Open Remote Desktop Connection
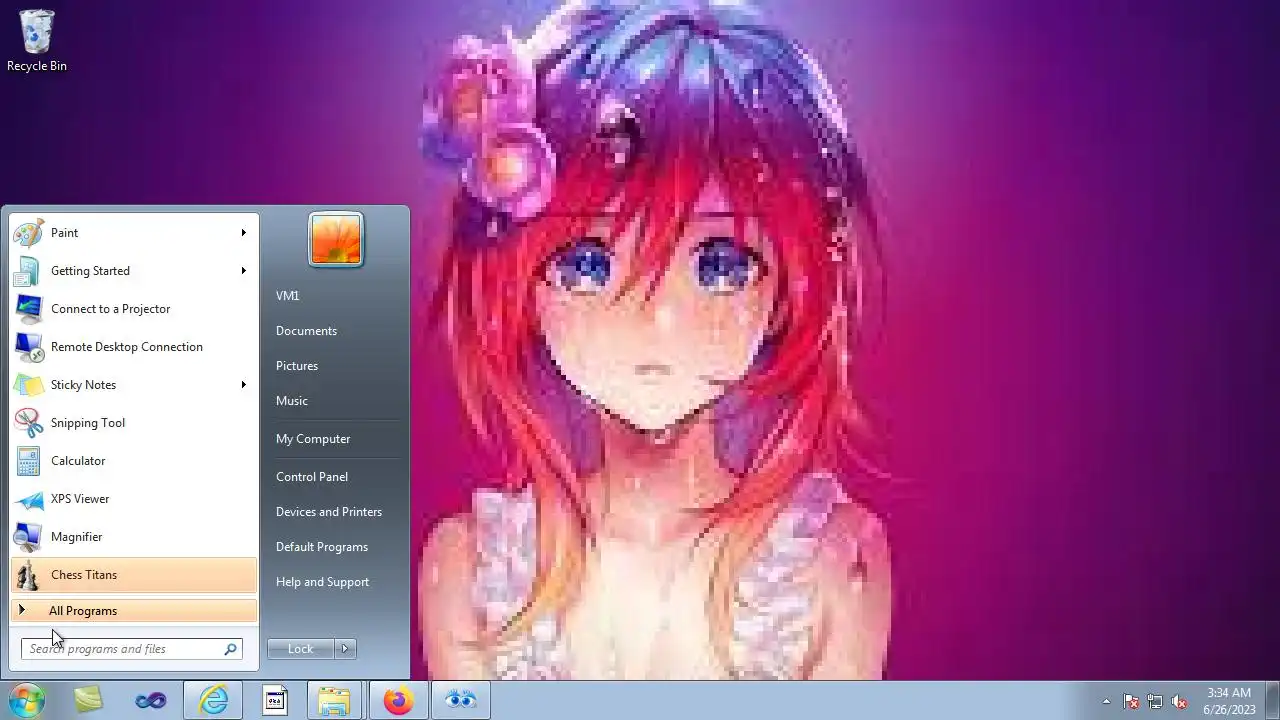This screenshot has width=1280, height=720. pyautogui.click(x=134, y=347)
